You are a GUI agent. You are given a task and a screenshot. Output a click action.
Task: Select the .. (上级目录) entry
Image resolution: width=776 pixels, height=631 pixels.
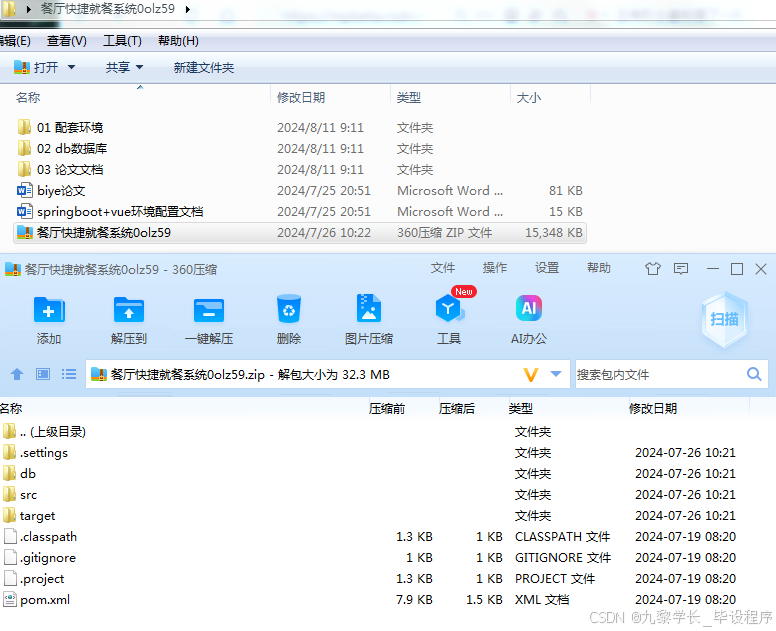44,432
